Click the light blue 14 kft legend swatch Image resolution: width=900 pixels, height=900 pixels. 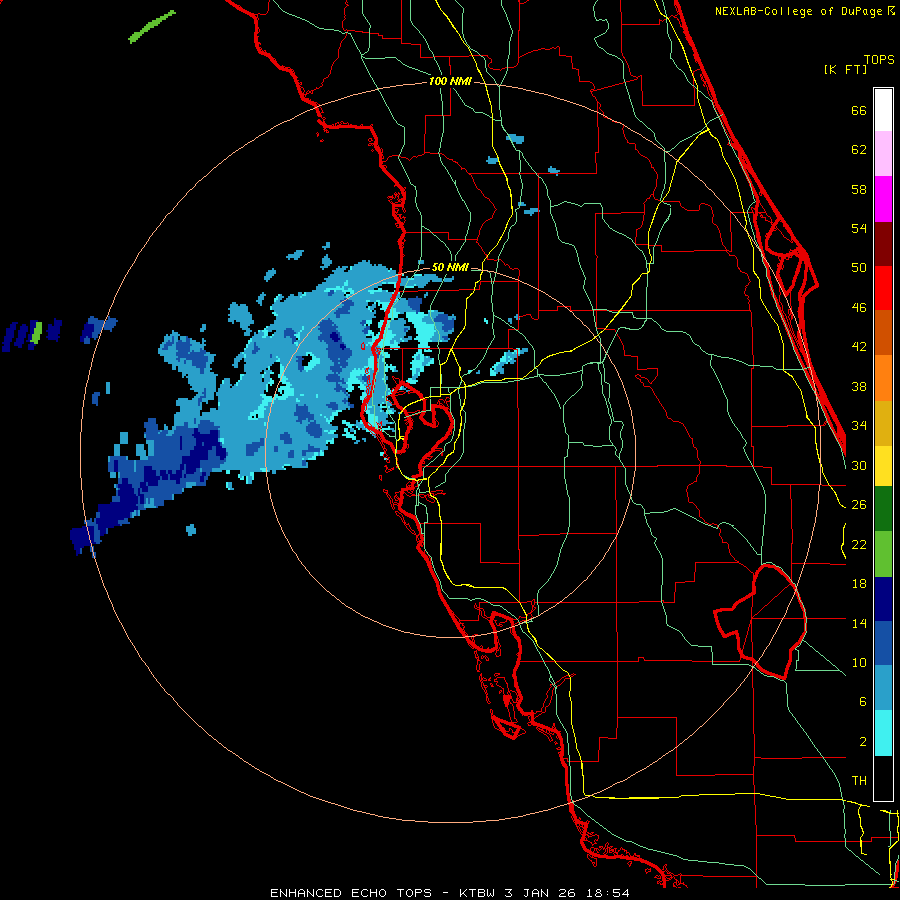point(883,688)
